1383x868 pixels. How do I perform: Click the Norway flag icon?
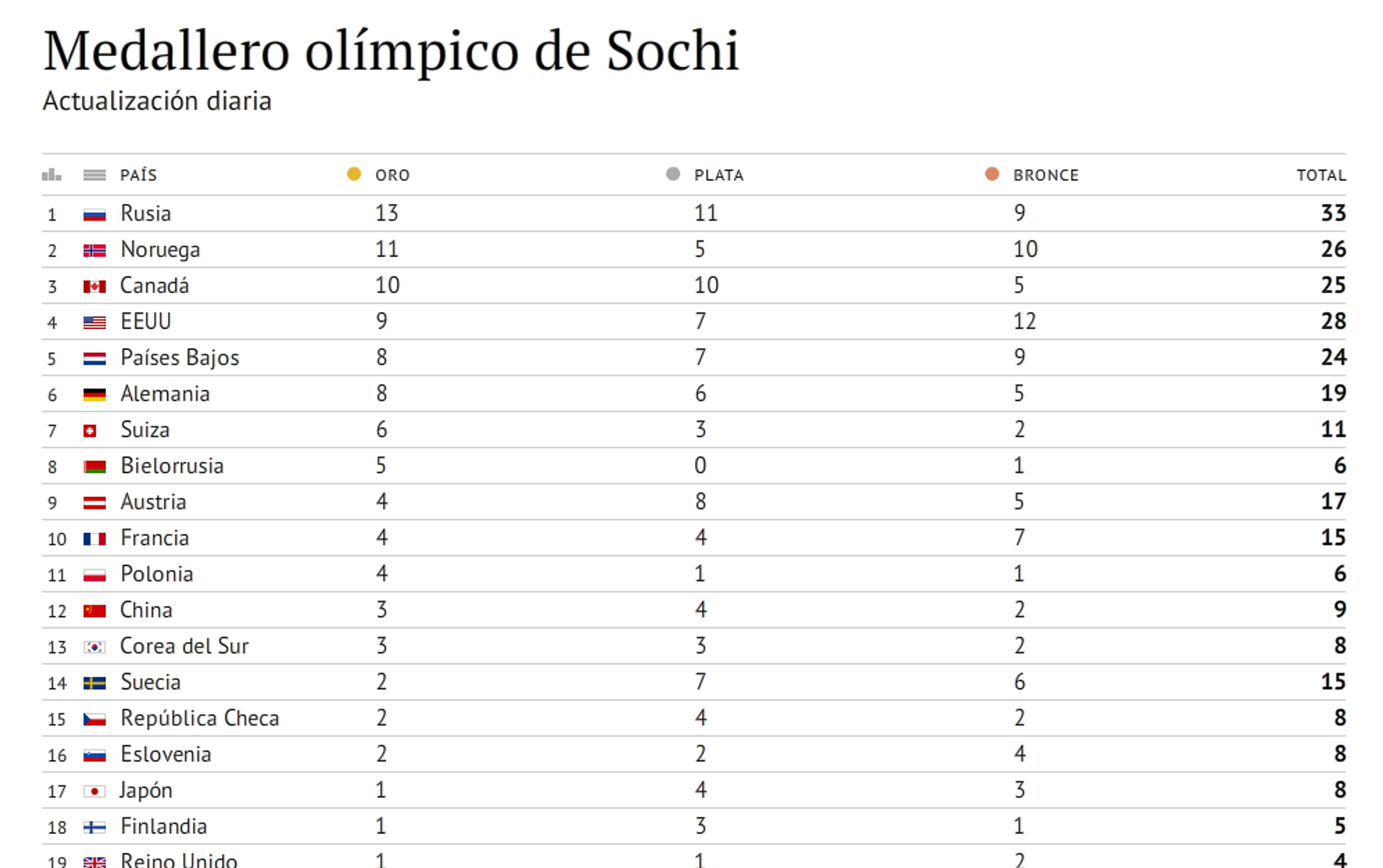tap(94, 250)
